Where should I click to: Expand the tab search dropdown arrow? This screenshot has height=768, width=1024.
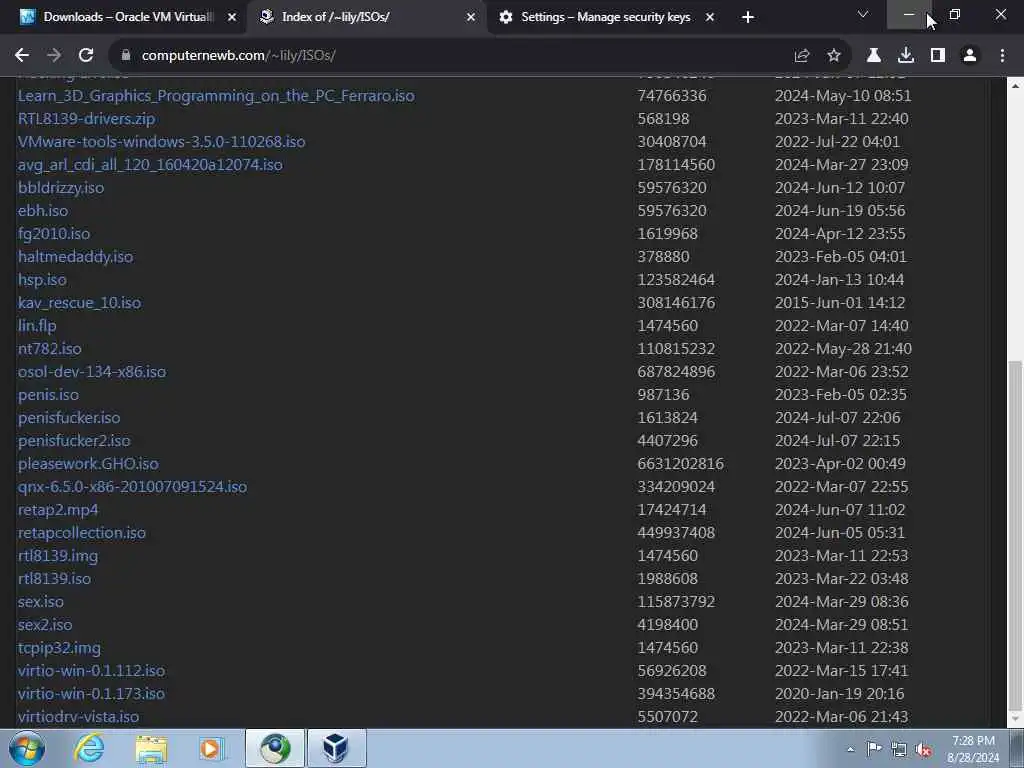tap(863, 14)
